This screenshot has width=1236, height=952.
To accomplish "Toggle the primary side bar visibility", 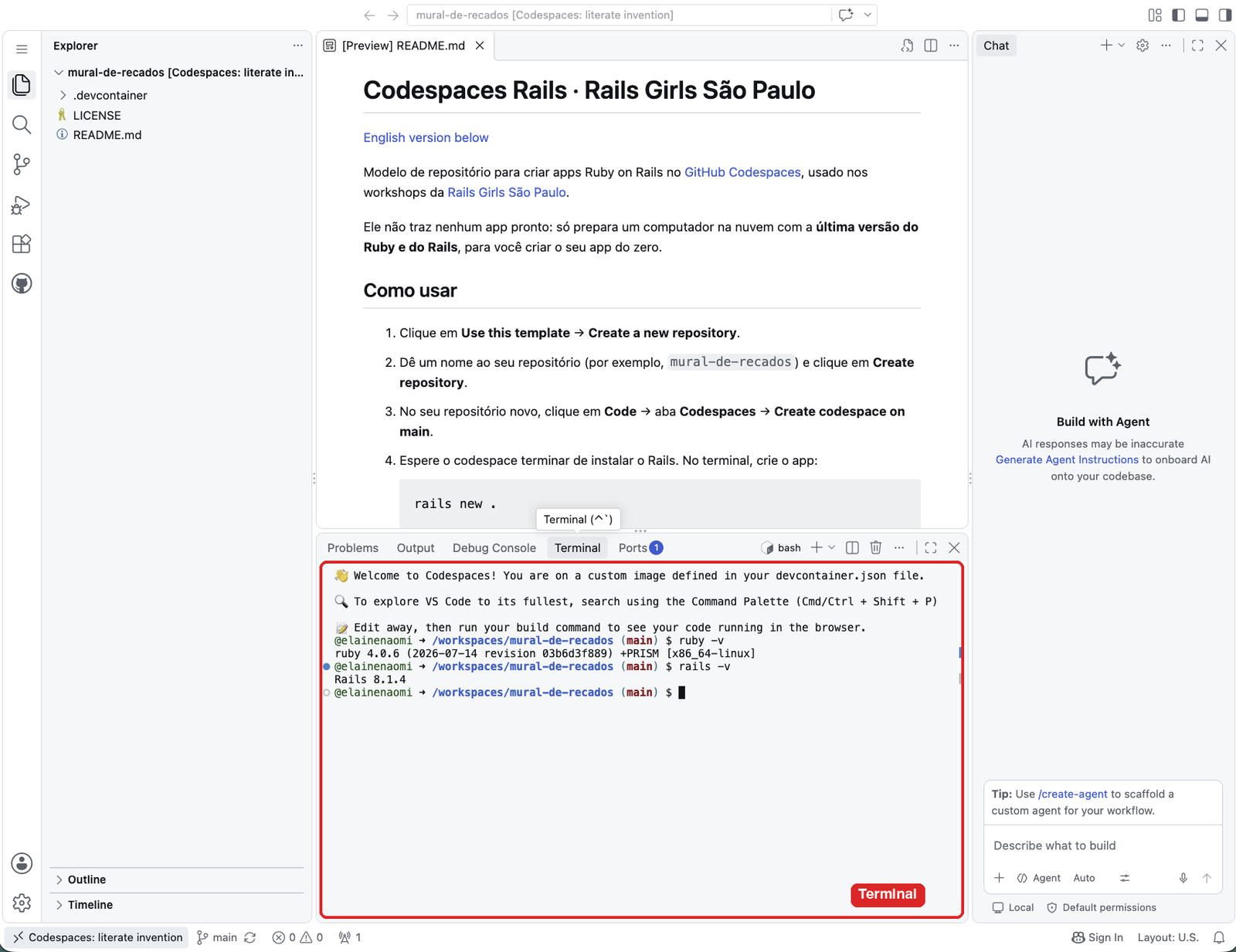I will [1178, 15].
